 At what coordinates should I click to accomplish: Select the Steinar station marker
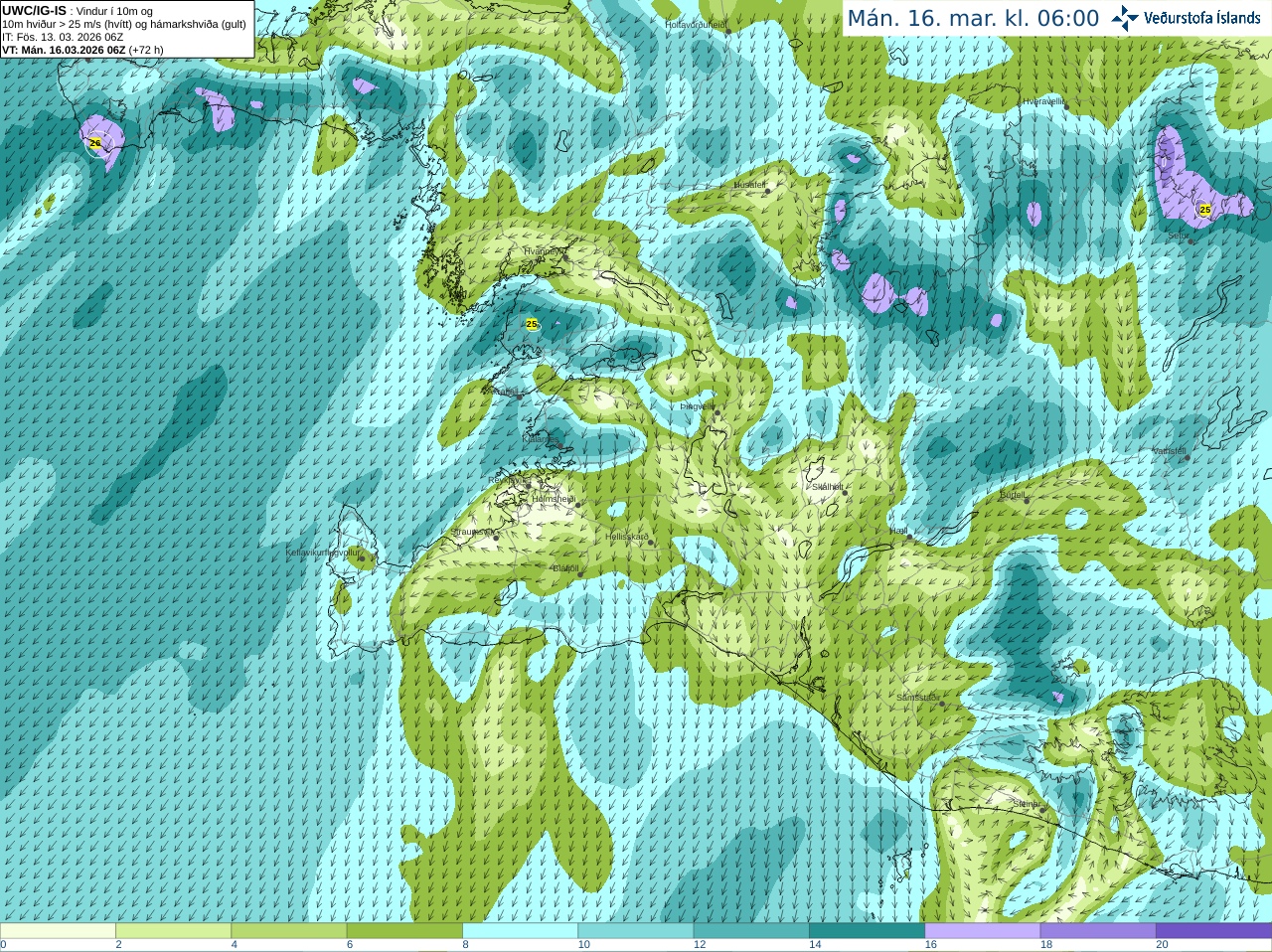pos(1042,809)
